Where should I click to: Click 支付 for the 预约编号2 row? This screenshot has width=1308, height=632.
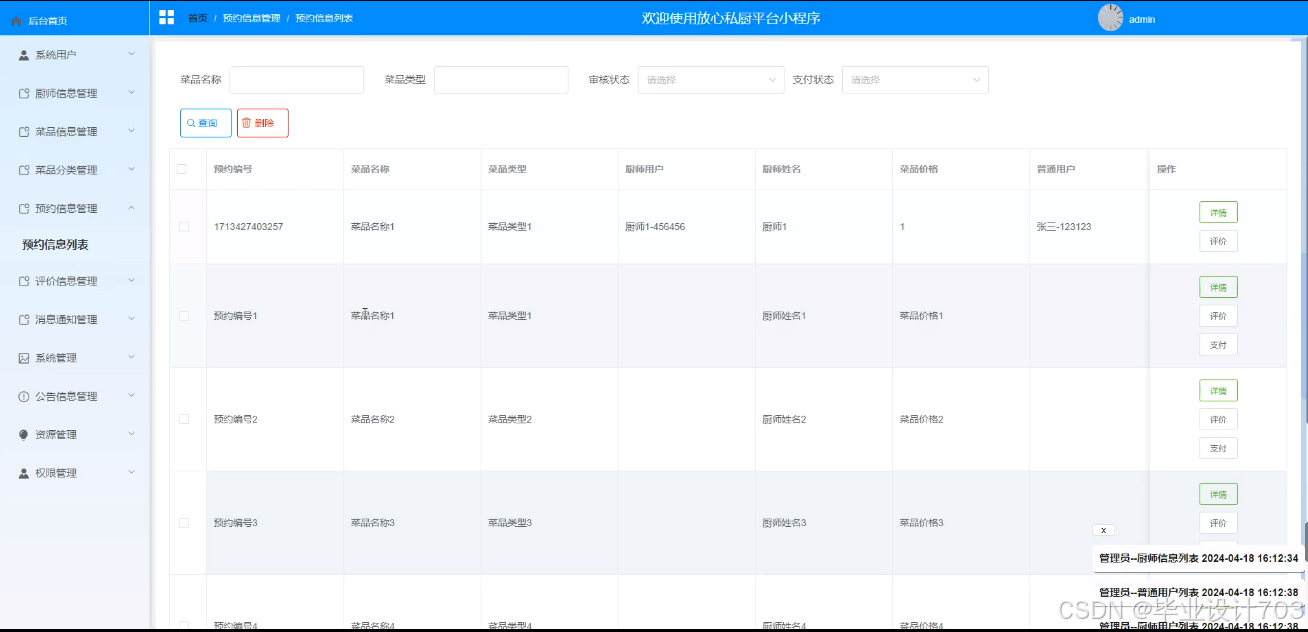pos(1218,448)
